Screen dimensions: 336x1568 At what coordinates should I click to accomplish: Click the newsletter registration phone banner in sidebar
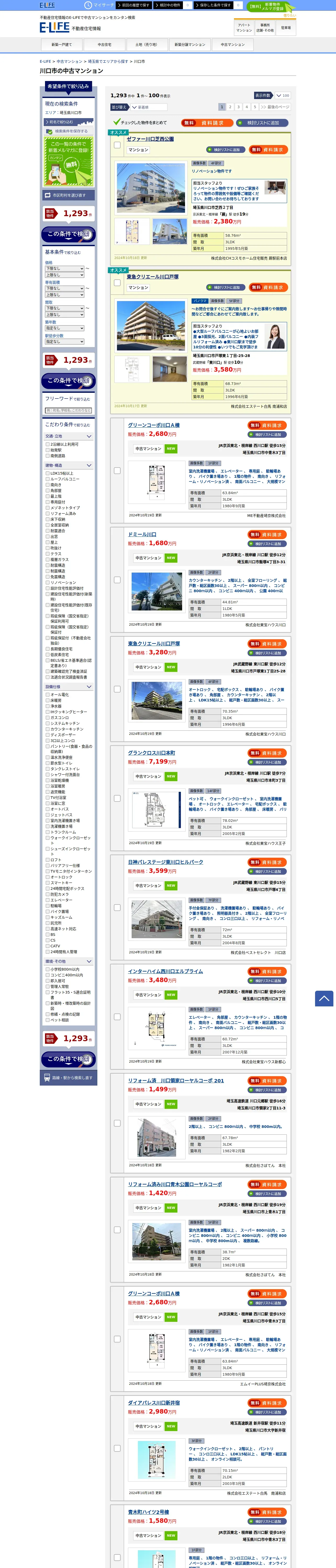(x=68, y=161)
